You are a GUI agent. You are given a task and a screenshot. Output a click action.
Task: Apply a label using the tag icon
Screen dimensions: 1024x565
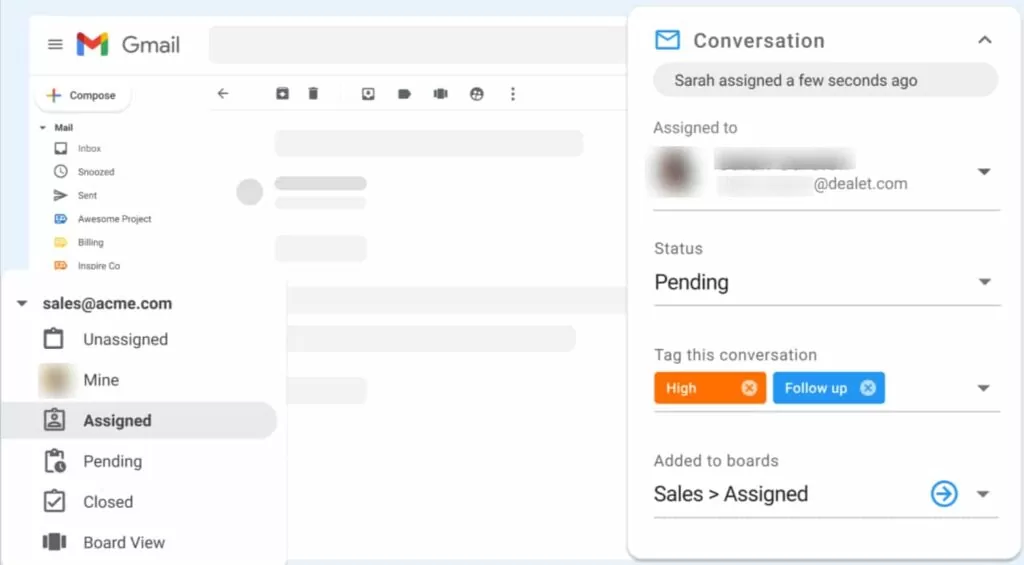pyautogui.click(x=404, y=94)
